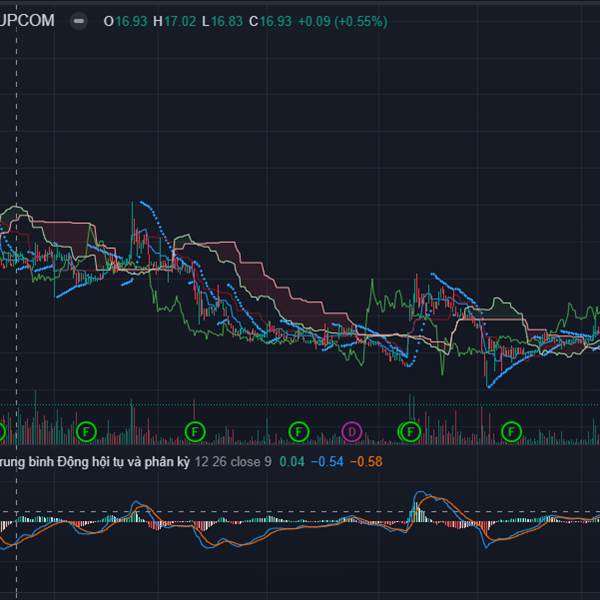Click the blue MACD value −0.54

click(328, 462)
